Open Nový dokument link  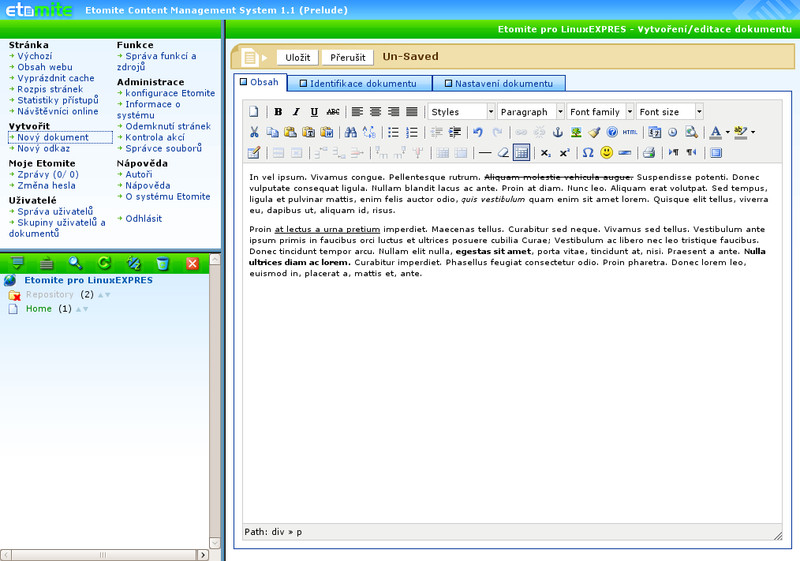(x=53, y=137)
